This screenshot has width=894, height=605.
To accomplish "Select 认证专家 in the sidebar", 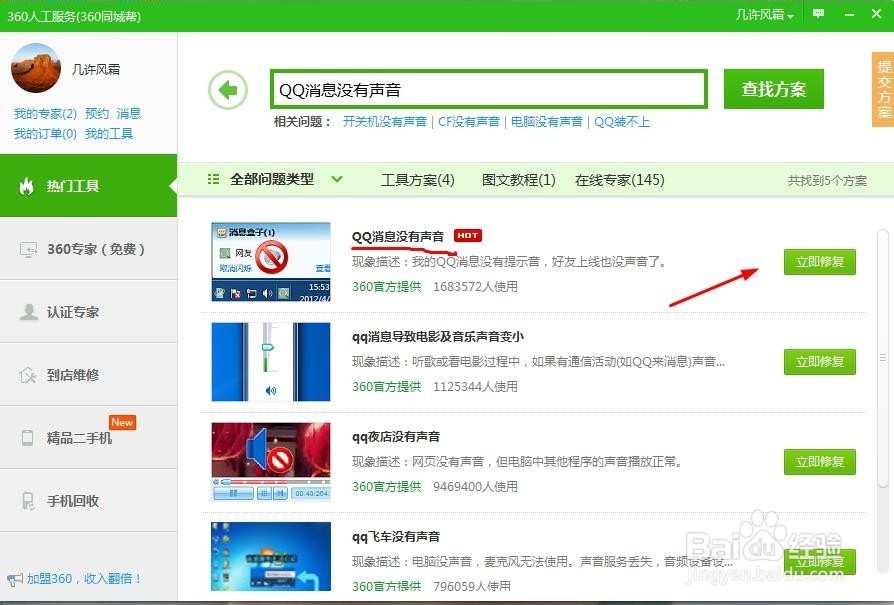I will (x=88, y=312).
